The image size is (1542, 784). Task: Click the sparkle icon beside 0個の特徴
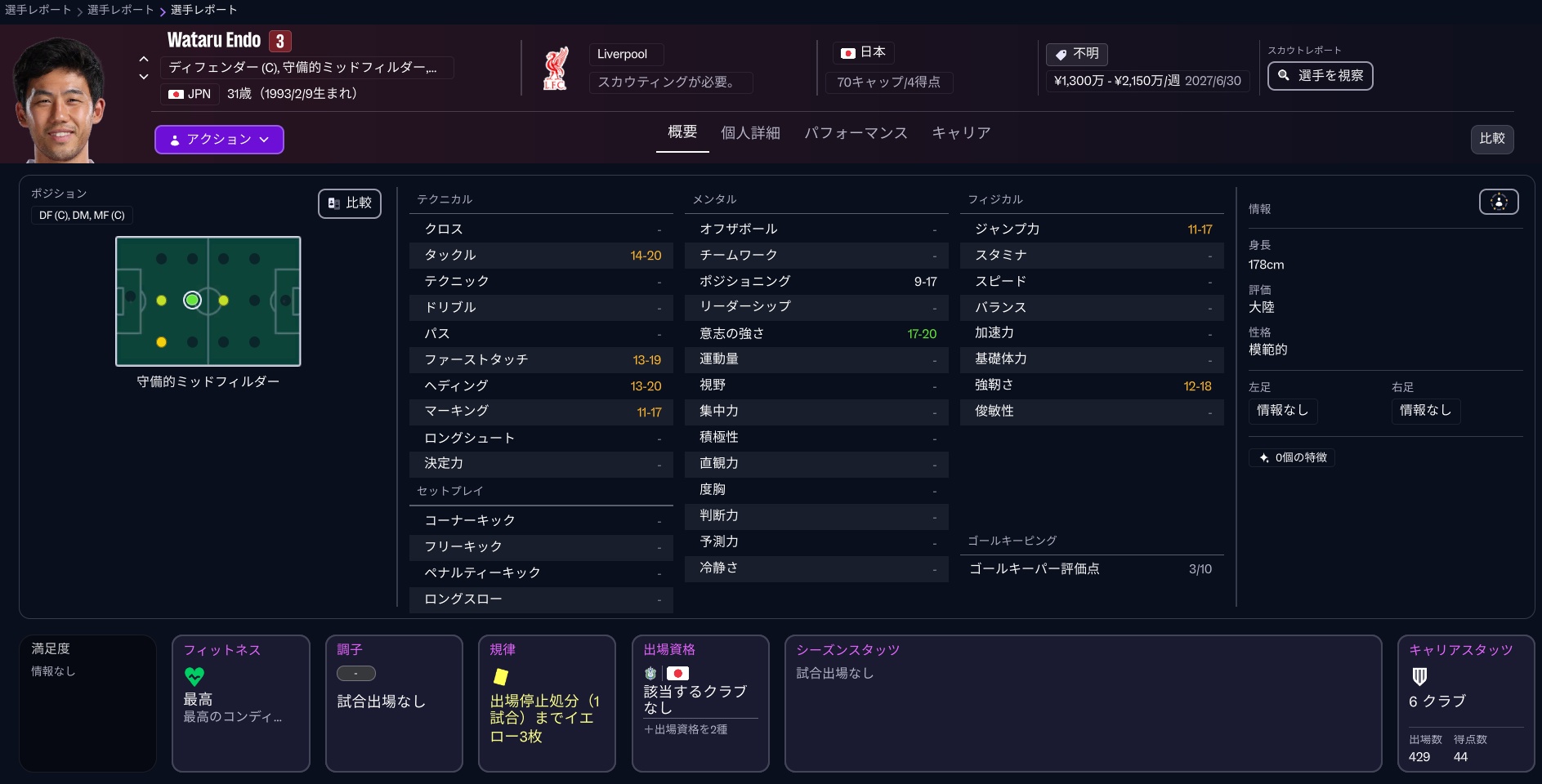pyautogui.click(x=1264, y=458)
